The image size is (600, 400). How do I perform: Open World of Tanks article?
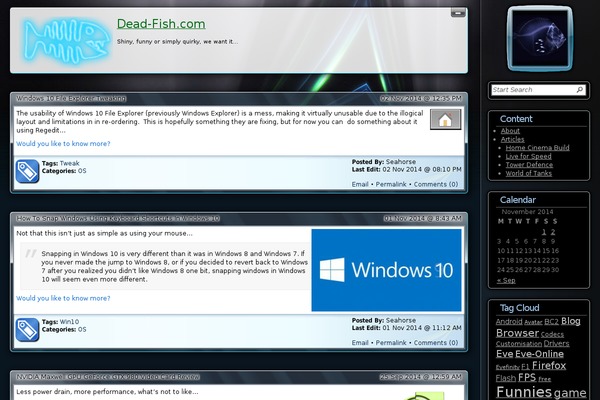tap(529, 173)
